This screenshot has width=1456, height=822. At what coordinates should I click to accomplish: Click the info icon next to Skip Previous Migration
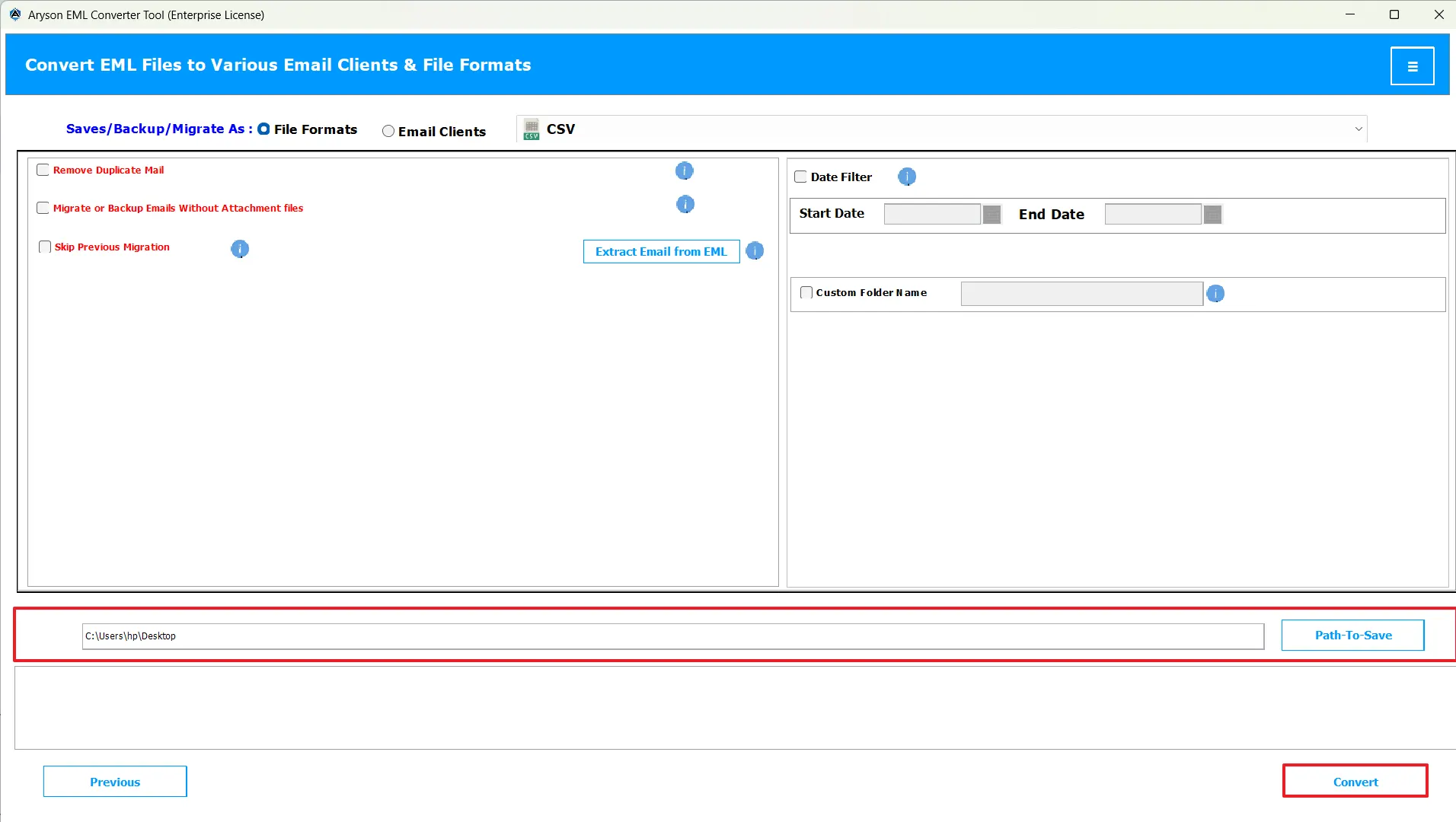[x=240, y=249]
